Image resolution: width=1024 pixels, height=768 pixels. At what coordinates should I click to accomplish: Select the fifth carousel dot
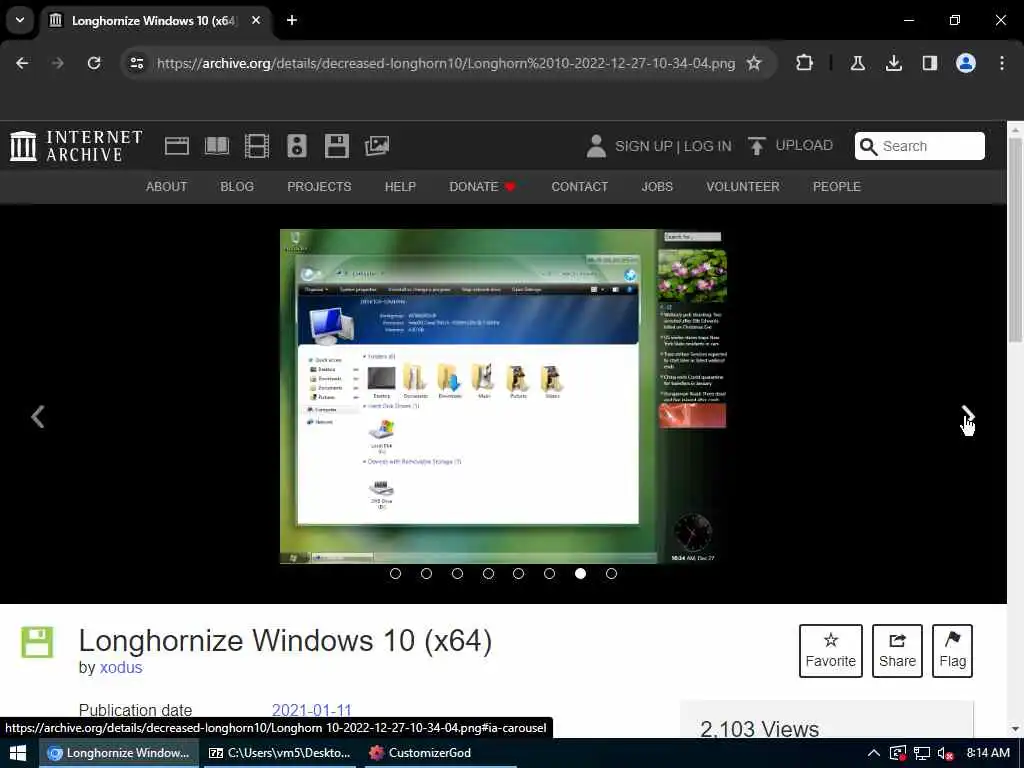coord(519,573)
